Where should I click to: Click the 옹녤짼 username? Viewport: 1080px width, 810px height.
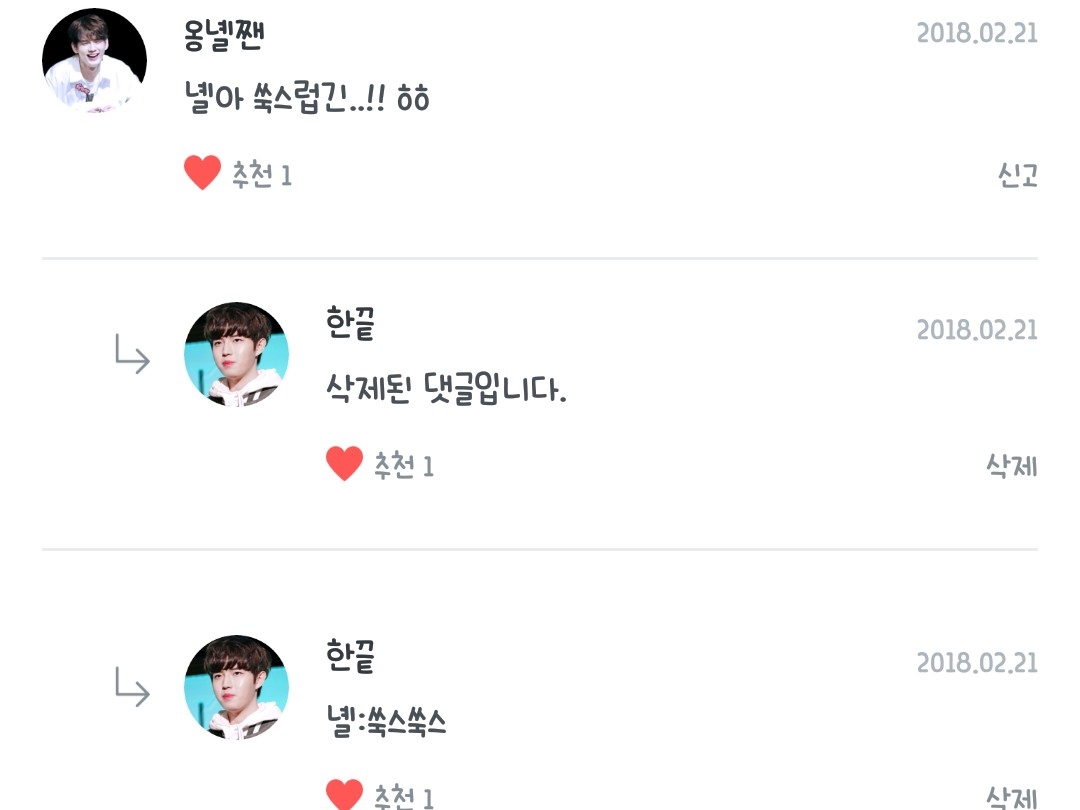tap(224, 35)
